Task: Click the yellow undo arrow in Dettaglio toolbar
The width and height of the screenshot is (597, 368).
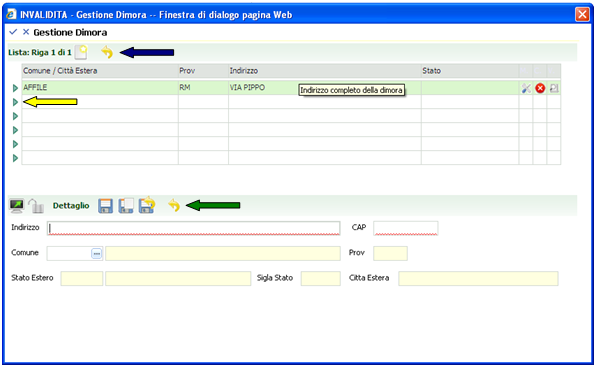Action: (x=174, y=205)
